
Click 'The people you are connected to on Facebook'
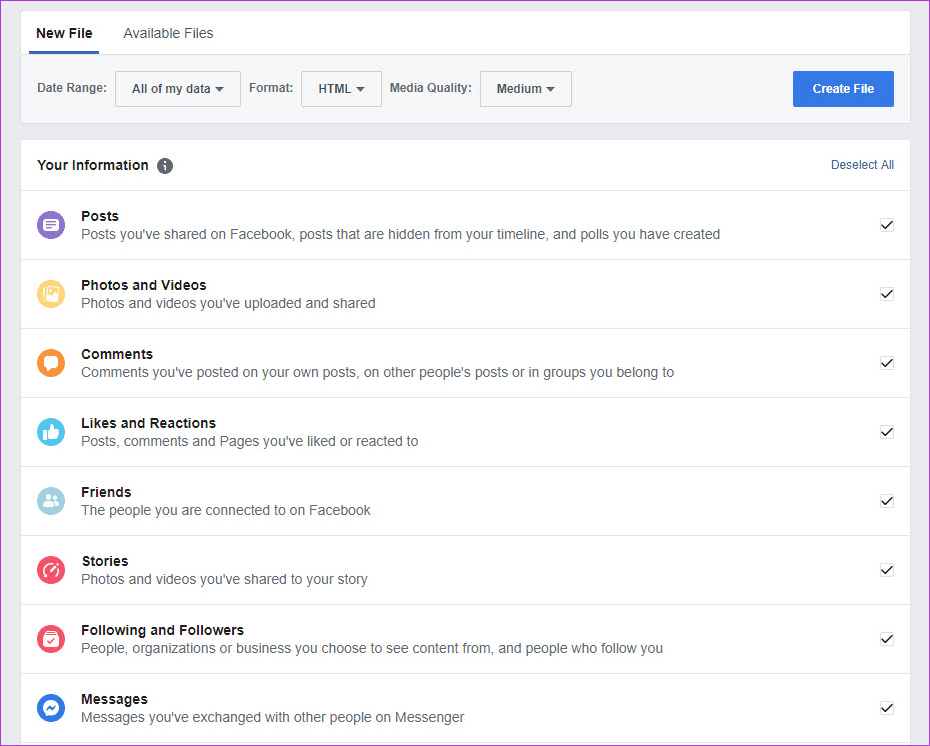(225, 511)
